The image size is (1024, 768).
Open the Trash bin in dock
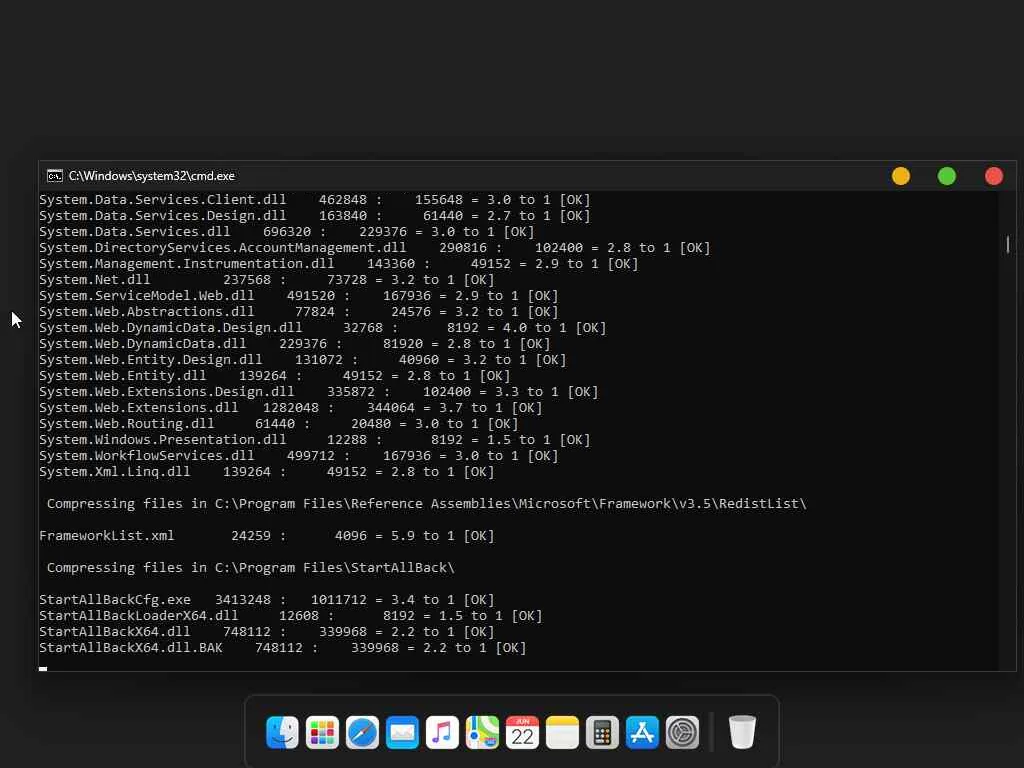(742, 732)
